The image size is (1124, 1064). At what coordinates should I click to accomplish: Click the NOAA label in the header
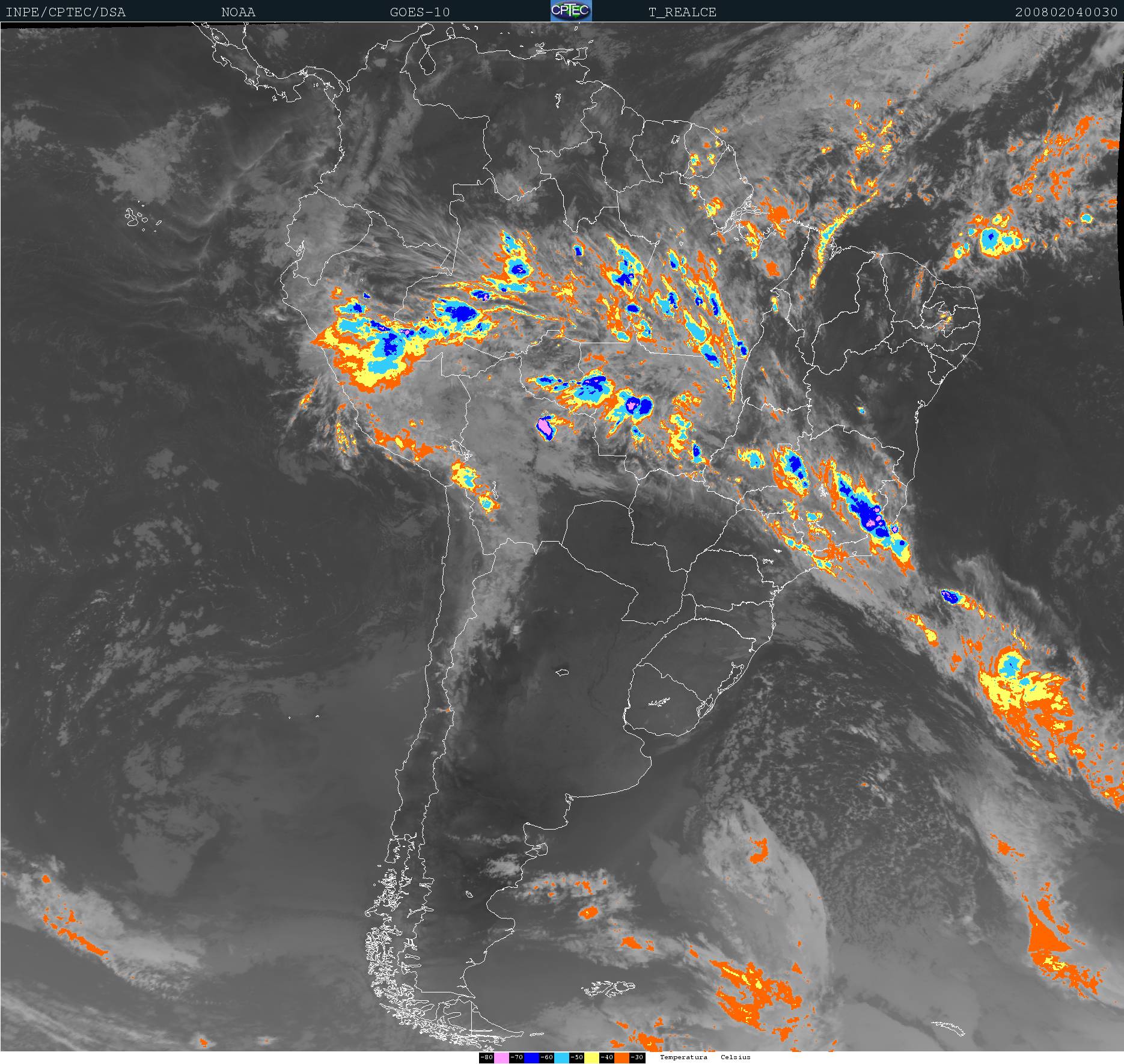click(x=238, y=12)
